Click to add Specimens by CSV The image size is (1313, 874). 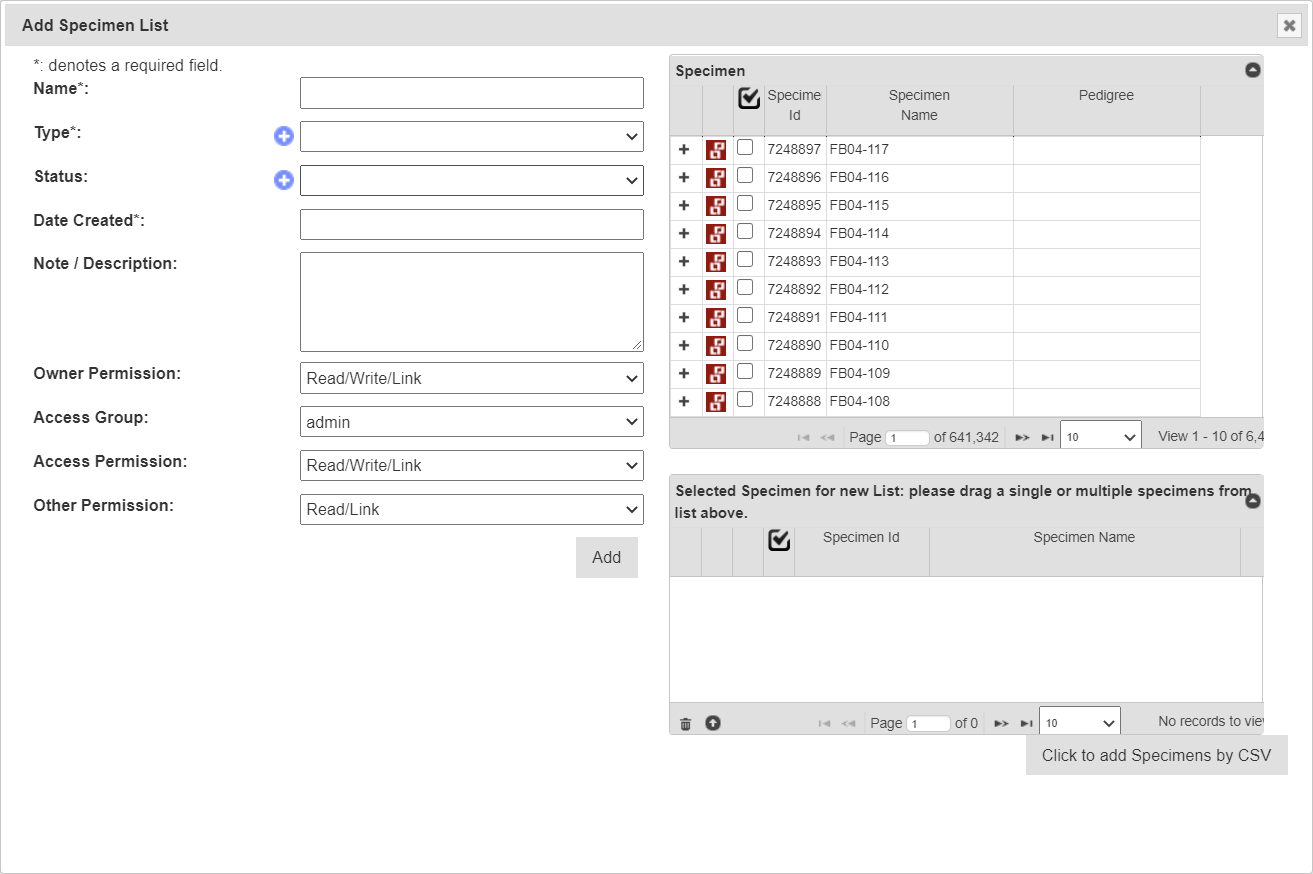pyautogui.click(x=1156, y=755)
